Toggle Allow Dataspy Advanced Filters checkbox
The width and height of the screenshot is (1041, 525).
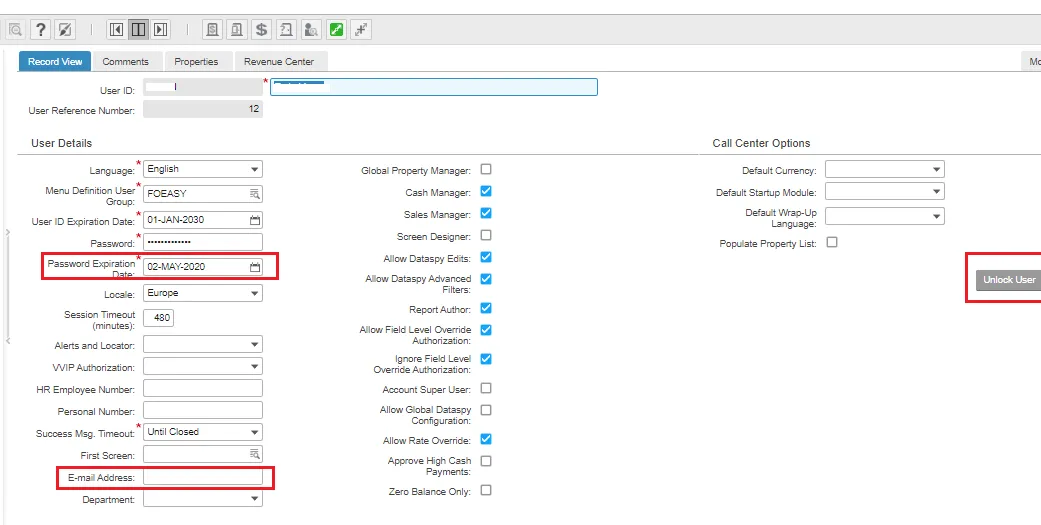pos(486,279)
